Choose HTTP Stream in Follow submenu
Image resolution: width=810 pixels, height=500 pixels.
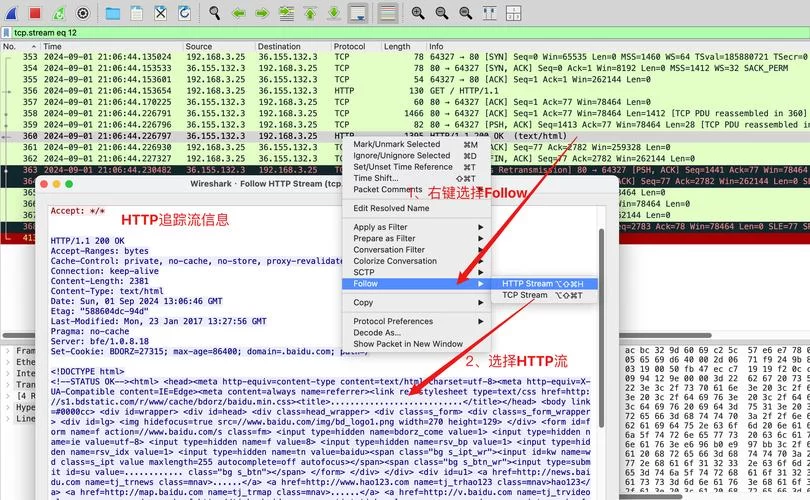click(x=544, y=284)
